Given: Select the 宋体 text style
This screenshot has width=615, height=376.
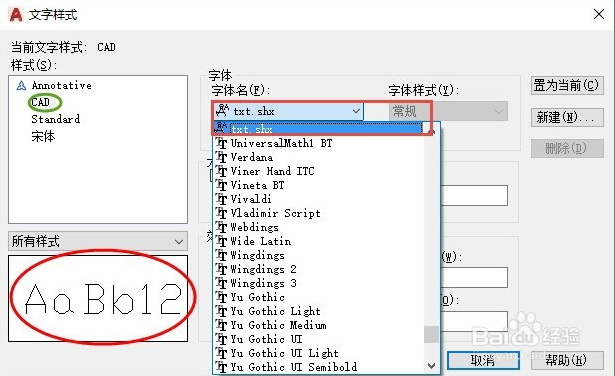Looking at the screenshot, I should (43, 136).
